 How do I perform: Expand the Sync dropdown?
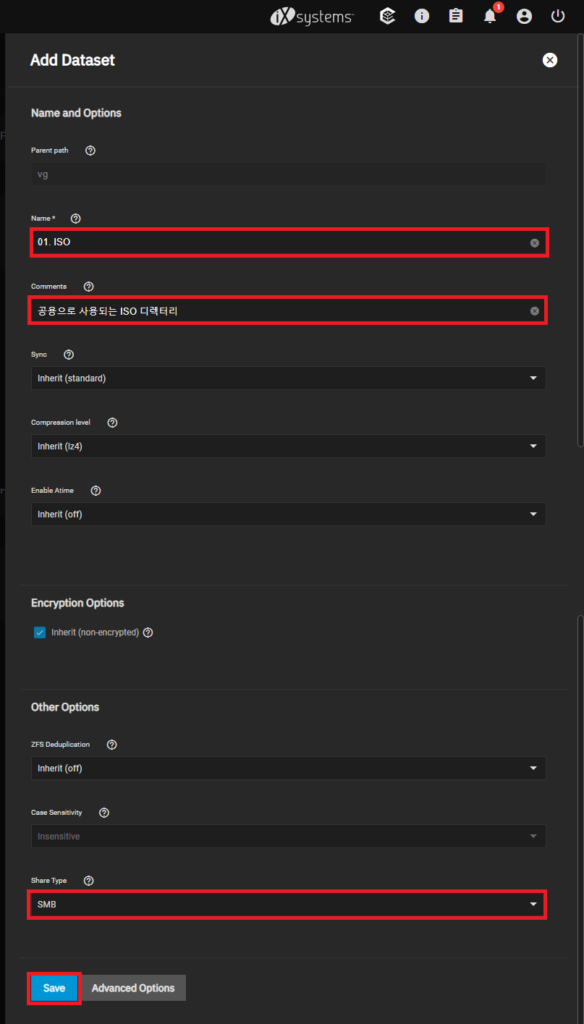tap(288, 378)
